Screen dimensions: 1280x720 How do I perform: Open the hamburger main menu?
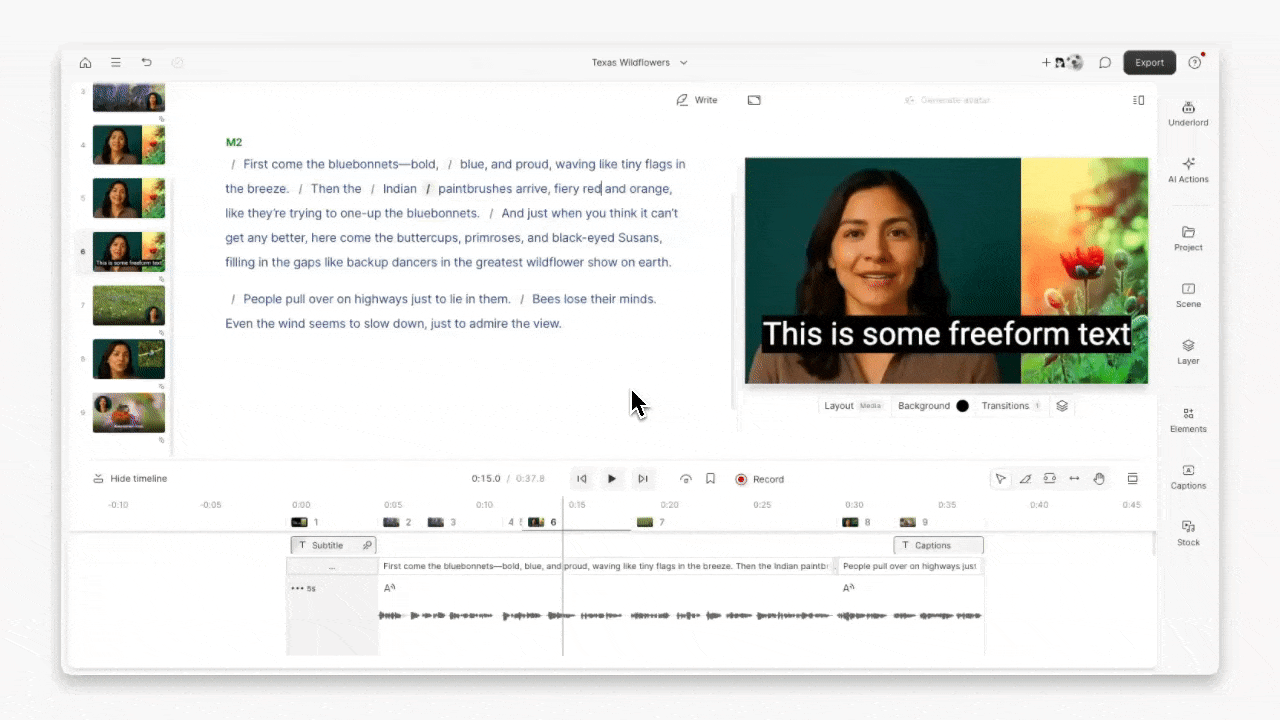116,62
